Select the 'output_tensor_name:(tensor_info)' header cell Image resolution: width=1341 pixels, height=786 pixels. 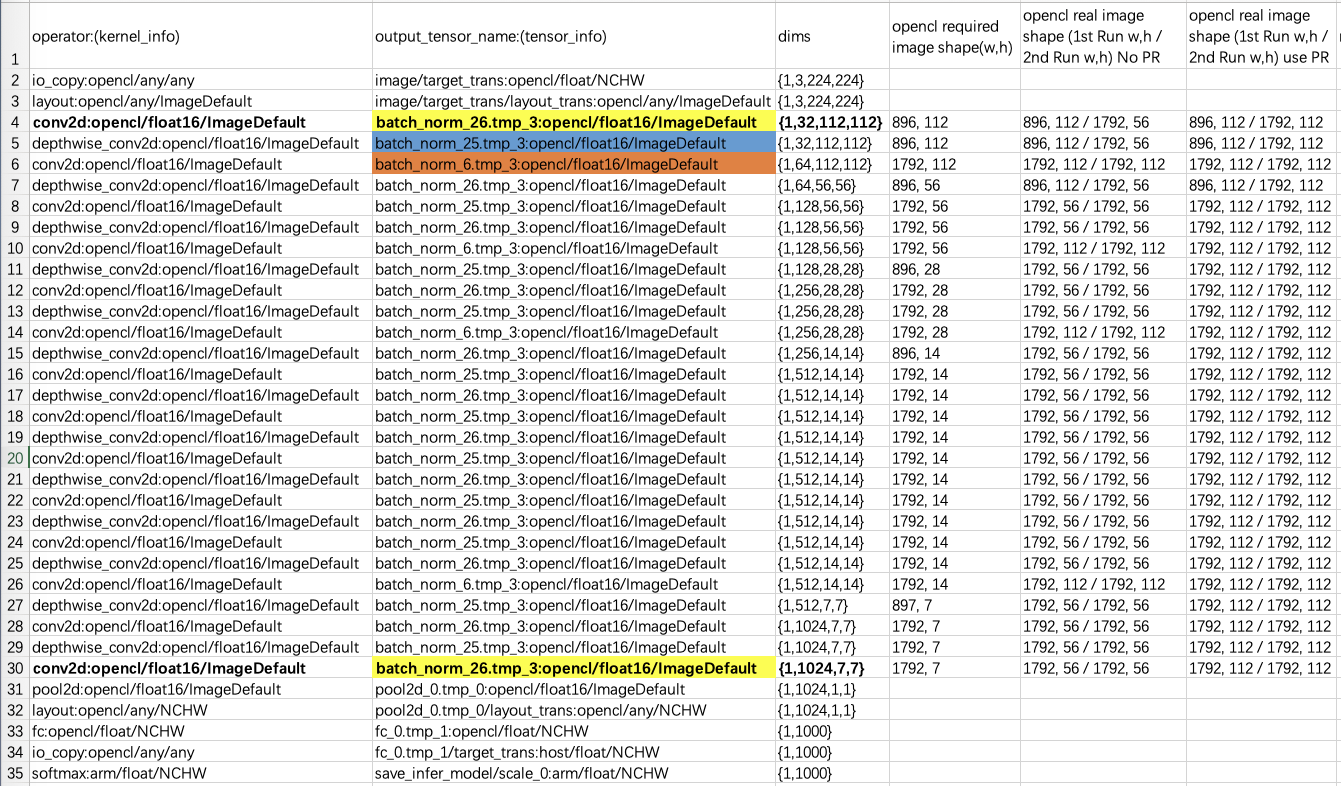(x=573, y=36)
